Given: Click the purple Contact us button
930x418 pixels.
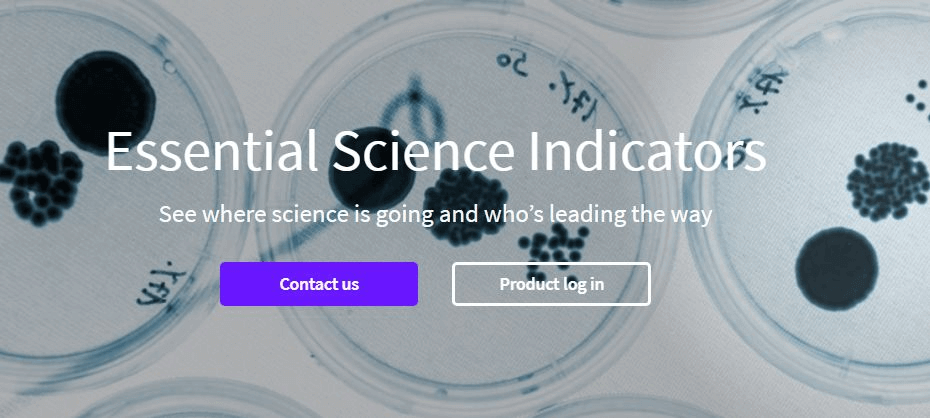Looking at the screenshot, I should [319, 284].
